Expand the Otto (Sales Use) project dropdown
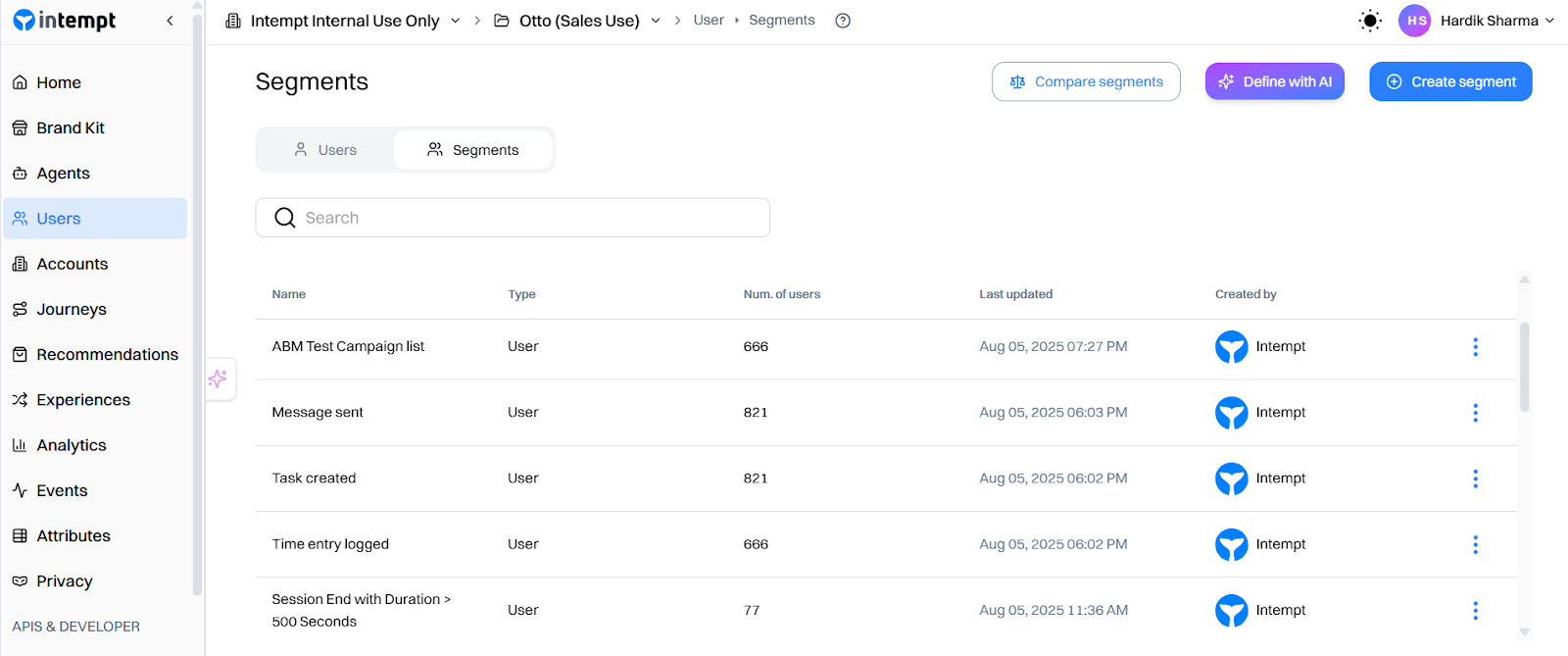This screenshot has height=656, width=1568. [x=656, y=21]
